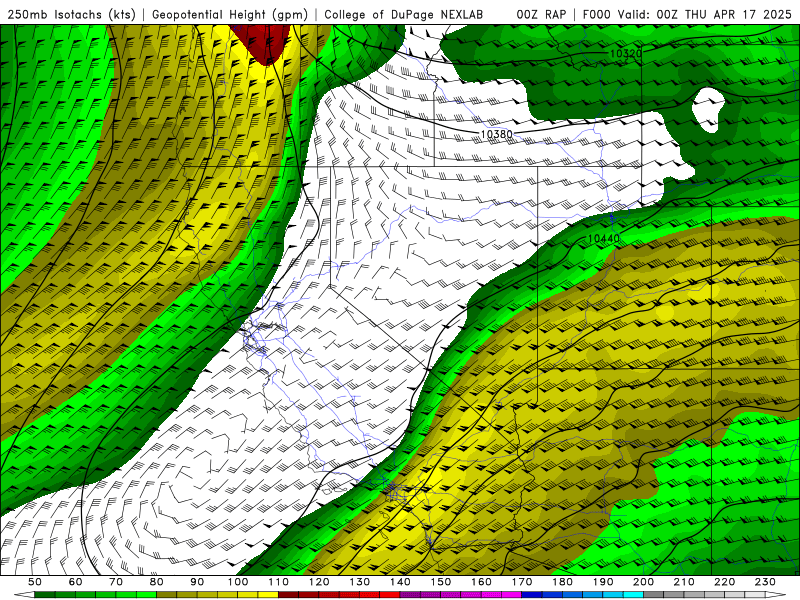Click the 180 knot label on color scale
The image size is (800, 600).
pyautogui.click(x=562, y=582)
